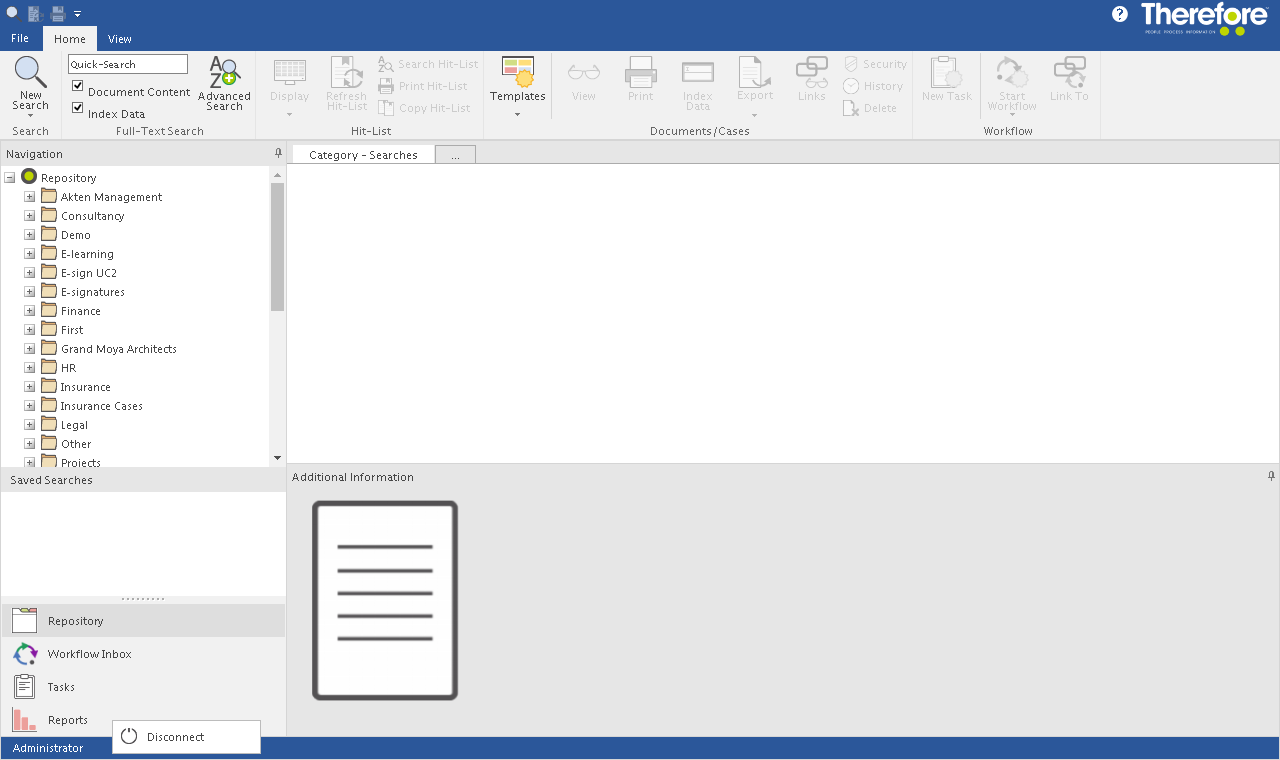Screen dimensions: 1280x760
Task: Expand the Finance folder
Action: tap(30, 311)
